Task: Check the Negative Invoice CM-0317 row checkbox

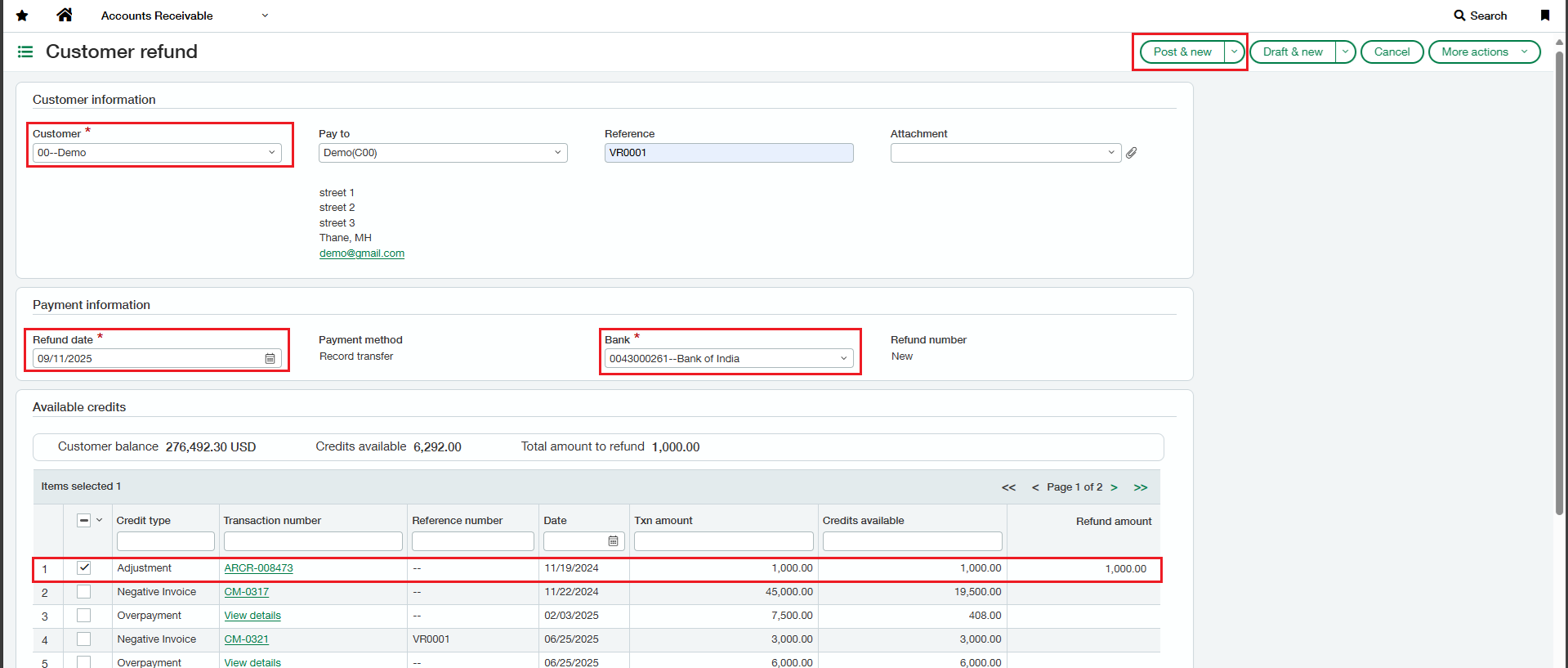Action: point(84,591)
